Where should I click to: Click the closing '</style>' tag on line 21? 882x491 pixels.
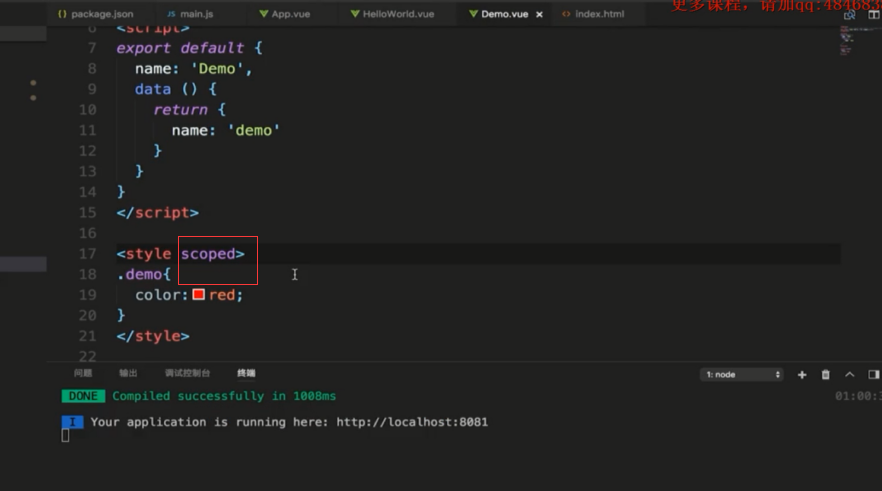click(x=153, y=336)
